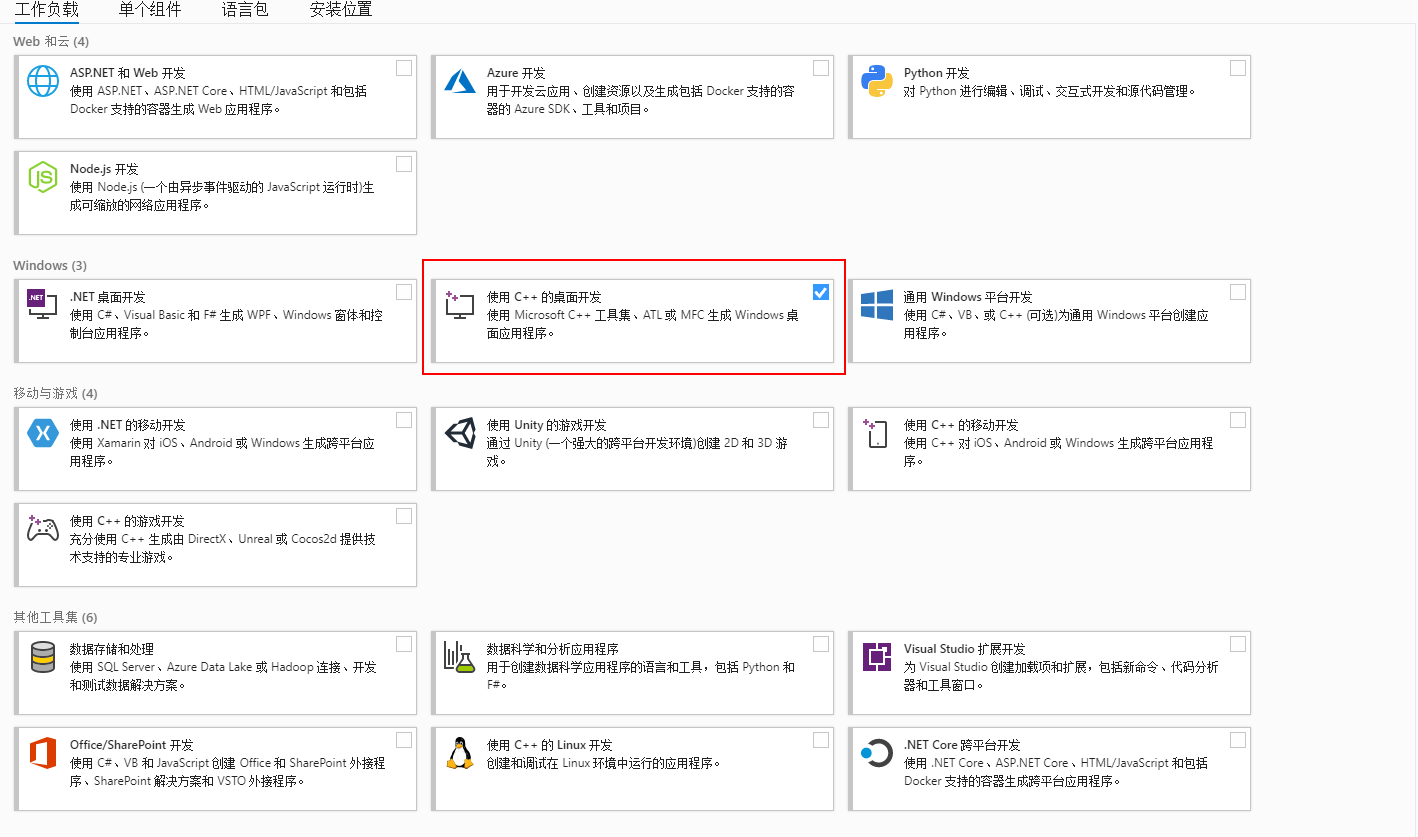Select the 使用 Unity 的游戏开发 title
Viewport: 1418px width, 837px height.
point(547,425)
